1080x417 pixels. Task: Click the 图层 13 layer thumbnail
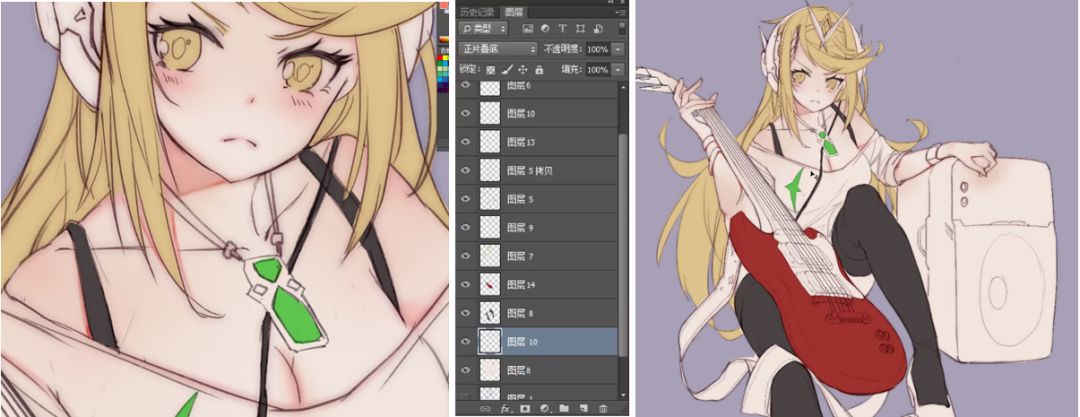490,141
